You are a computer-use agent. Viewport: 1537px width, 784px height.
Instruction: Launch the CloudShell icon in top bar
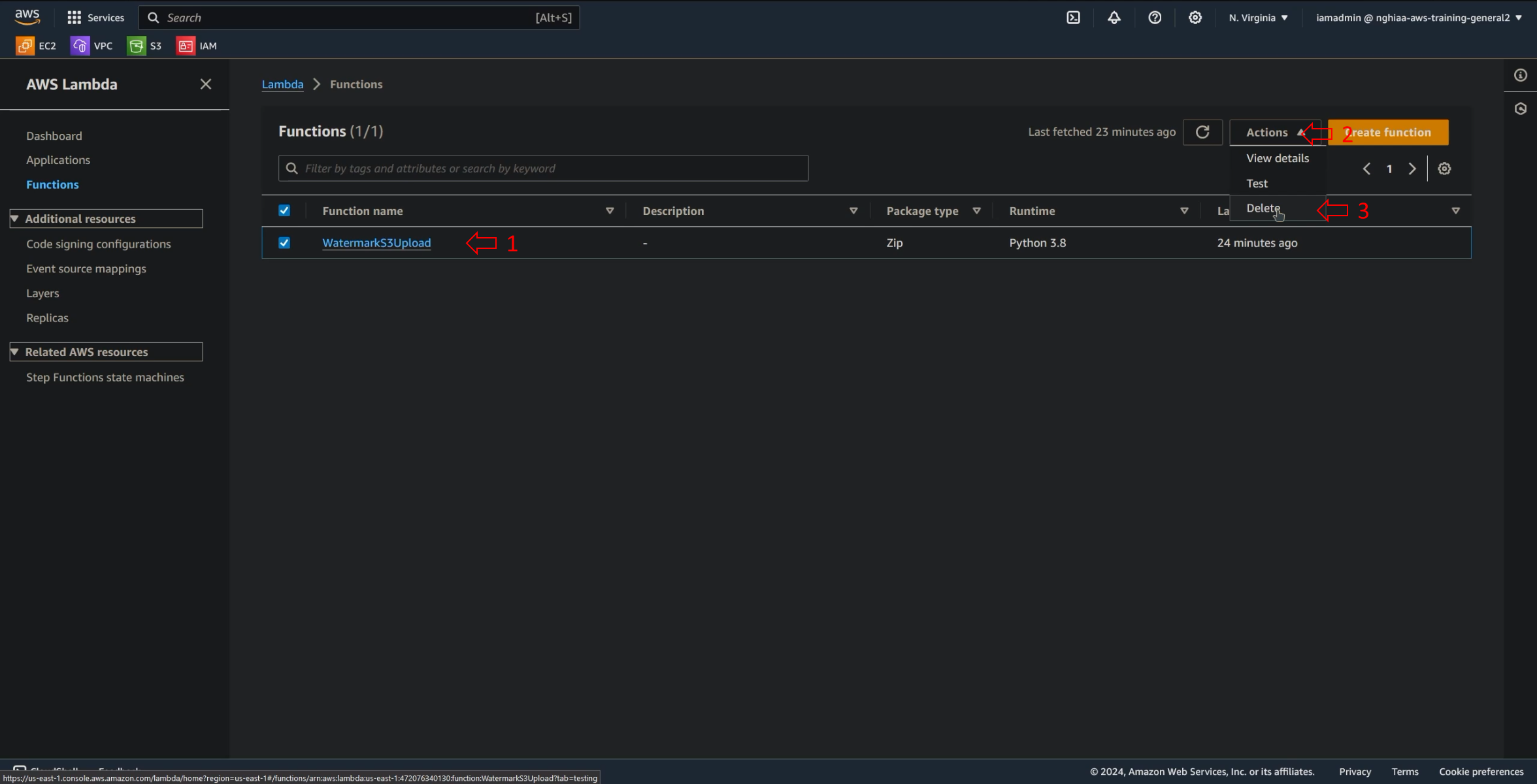[x=1074, y=18]
